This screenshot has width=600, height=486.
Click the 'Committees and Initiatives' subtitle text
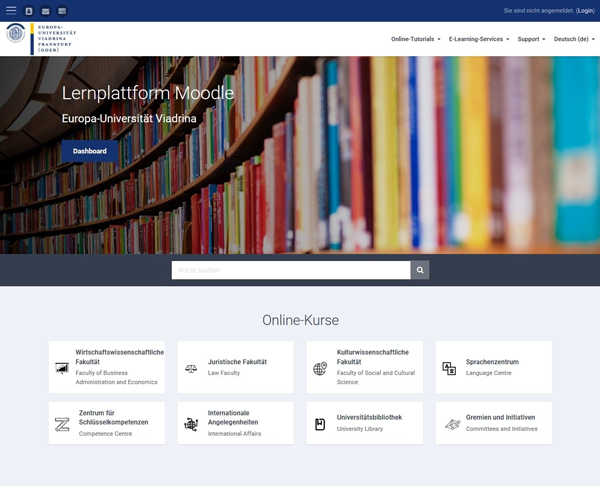[x=502, y=429]
